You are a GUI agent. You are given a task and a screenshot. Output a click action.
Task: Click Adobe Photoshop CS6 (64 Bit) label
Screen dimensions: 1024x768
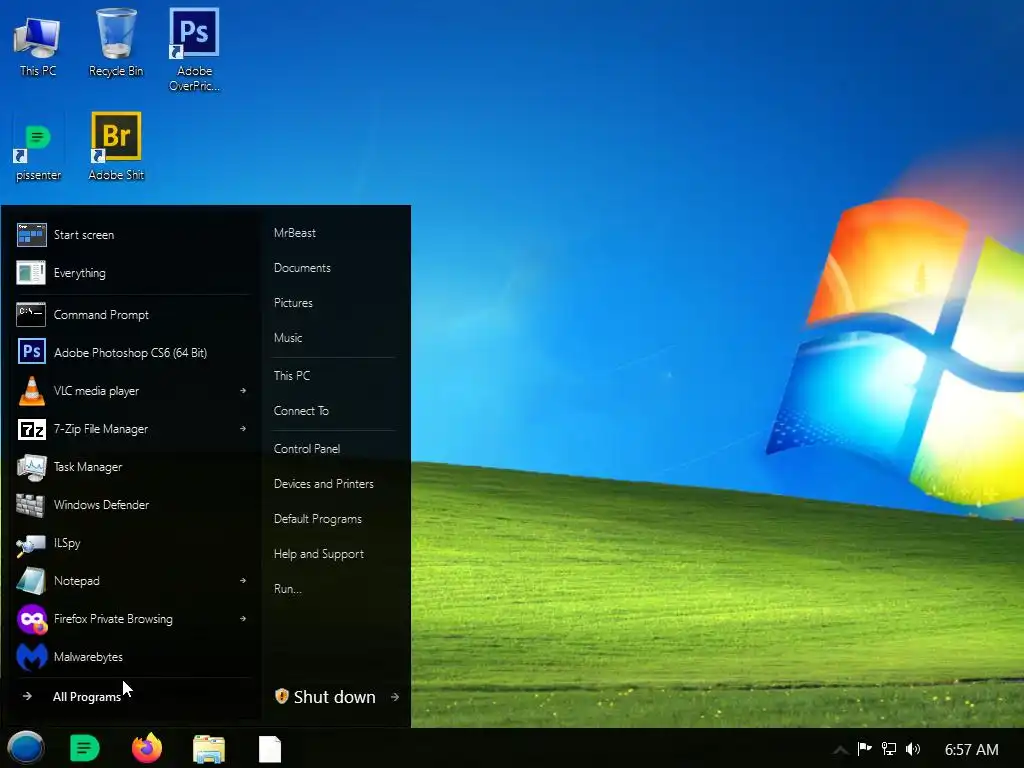(131, 353)
